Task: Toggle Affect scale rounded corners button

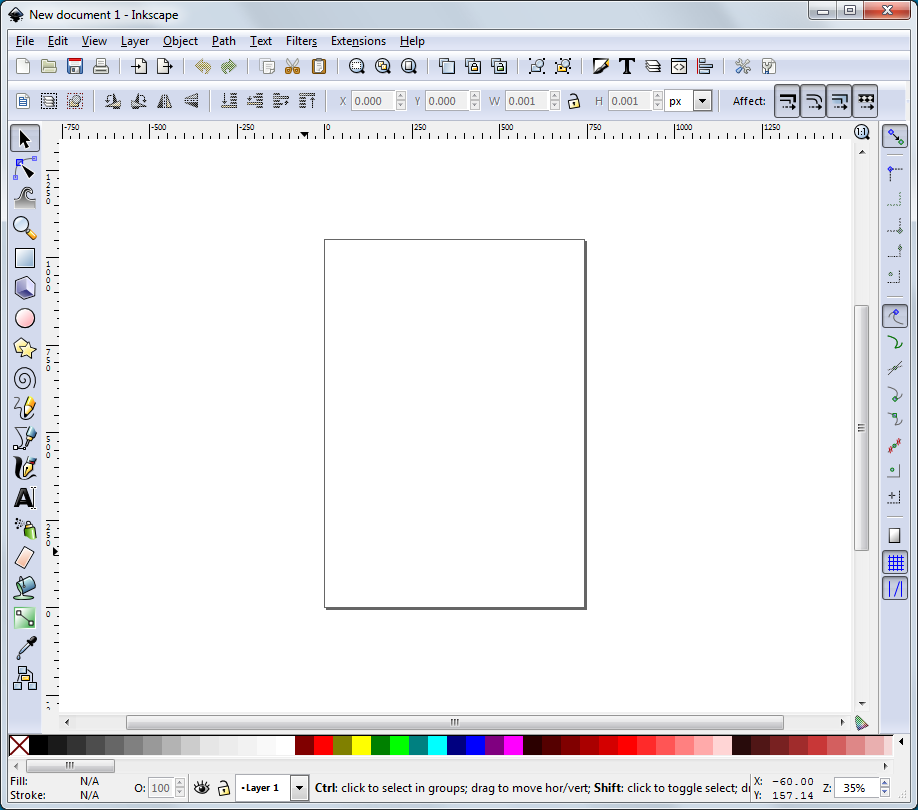Action: pos(813,101)
